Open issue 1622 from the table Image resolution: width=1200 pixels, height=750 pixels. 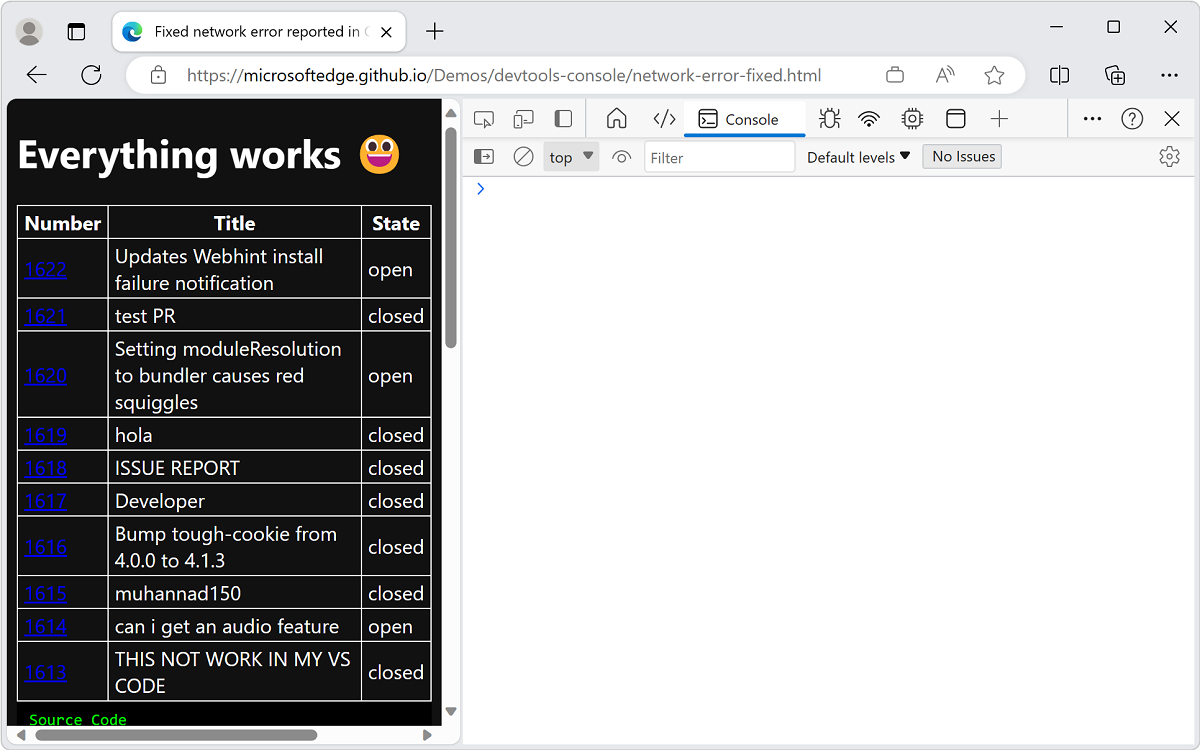45,268
